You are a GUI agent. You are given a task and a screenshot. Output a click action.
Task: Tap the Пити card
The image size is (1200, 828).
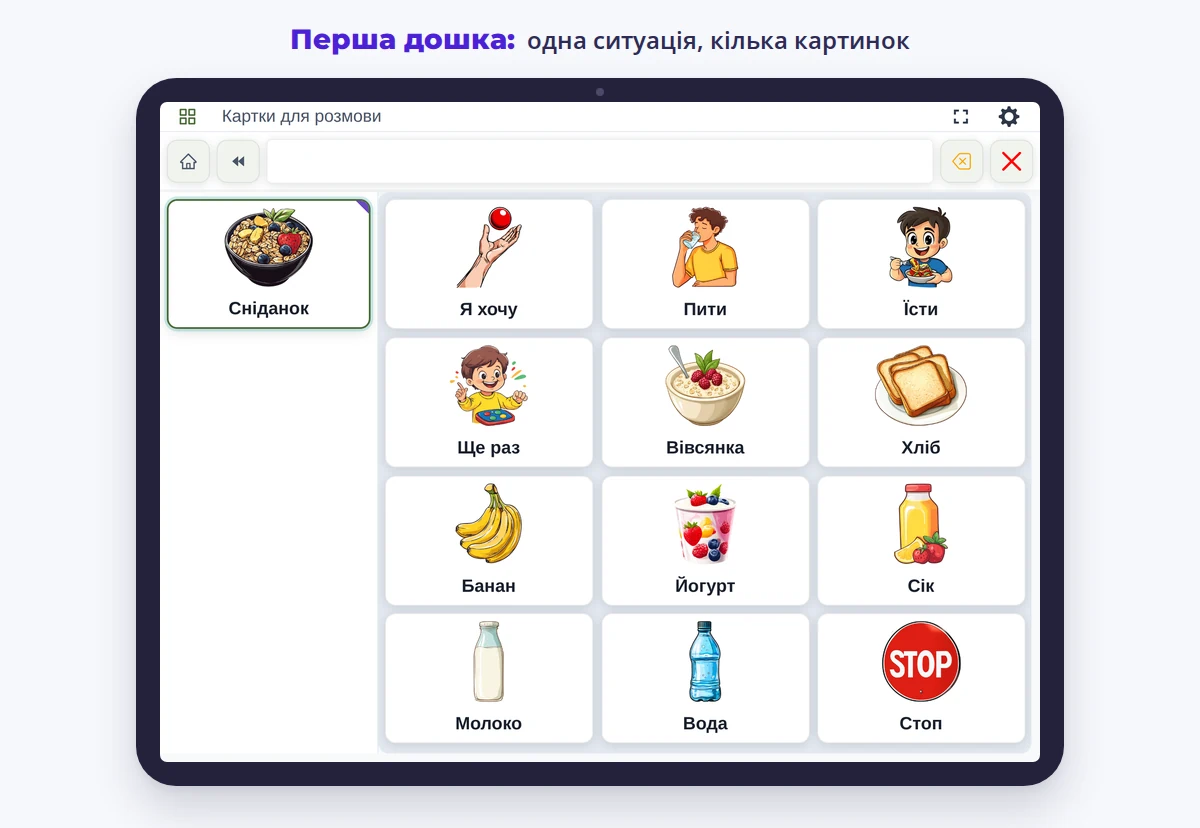point(705,264)
